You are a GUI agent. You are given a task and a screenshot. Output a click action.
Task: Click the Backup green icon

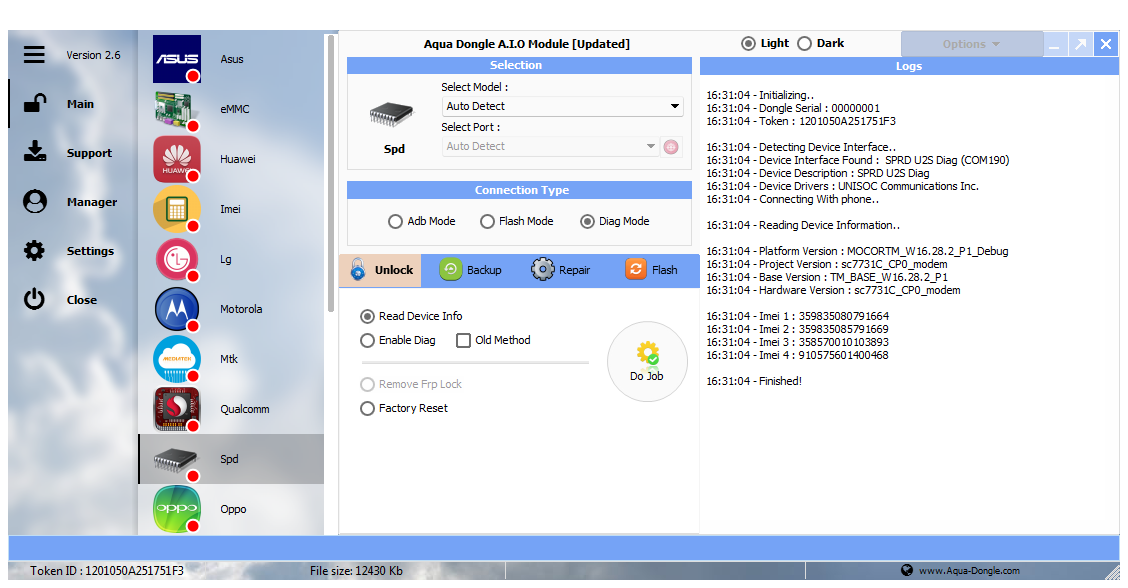click(x=450, y=269)
